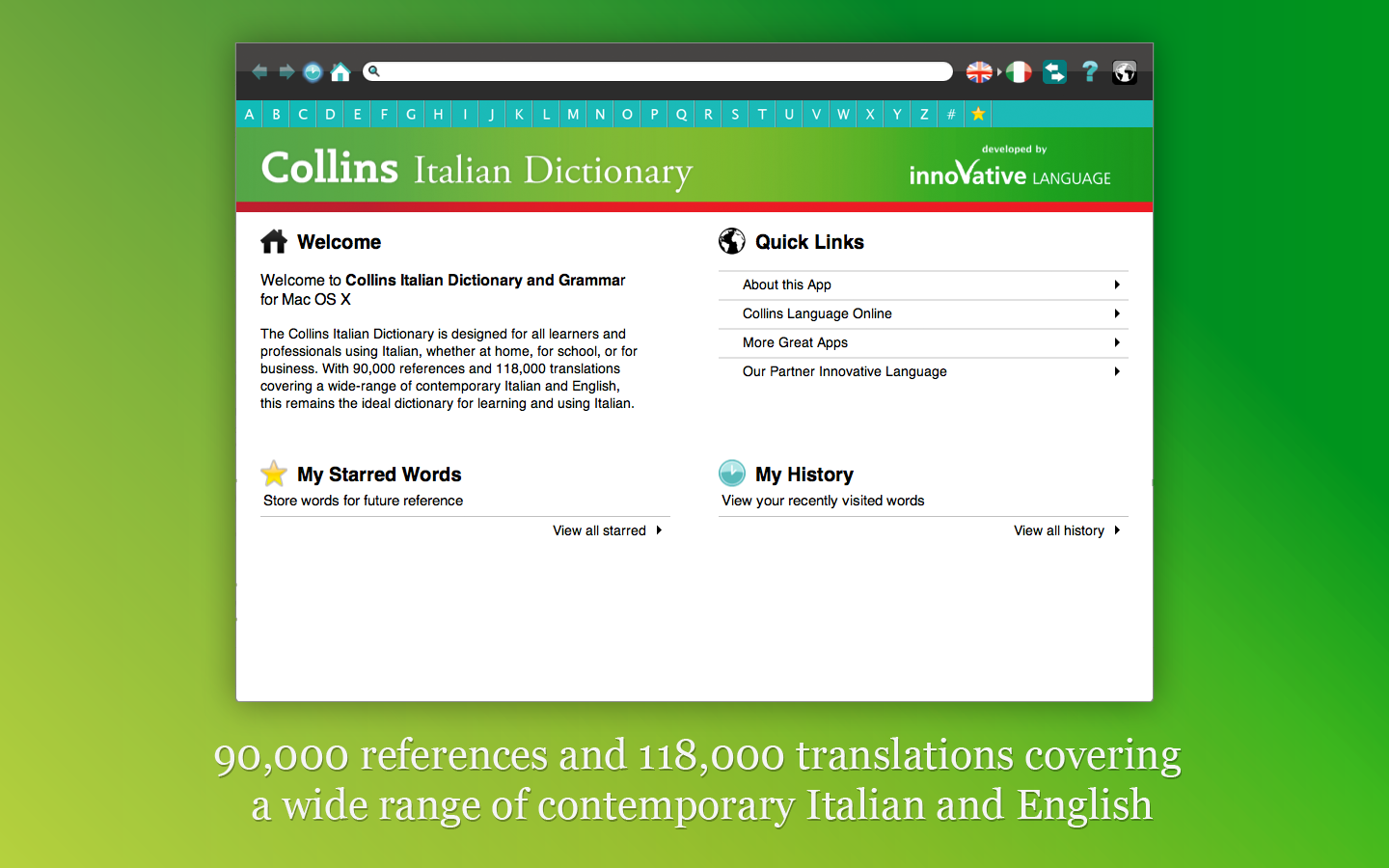Click View all history link

pyautogui.click(x=1058, y=530)
